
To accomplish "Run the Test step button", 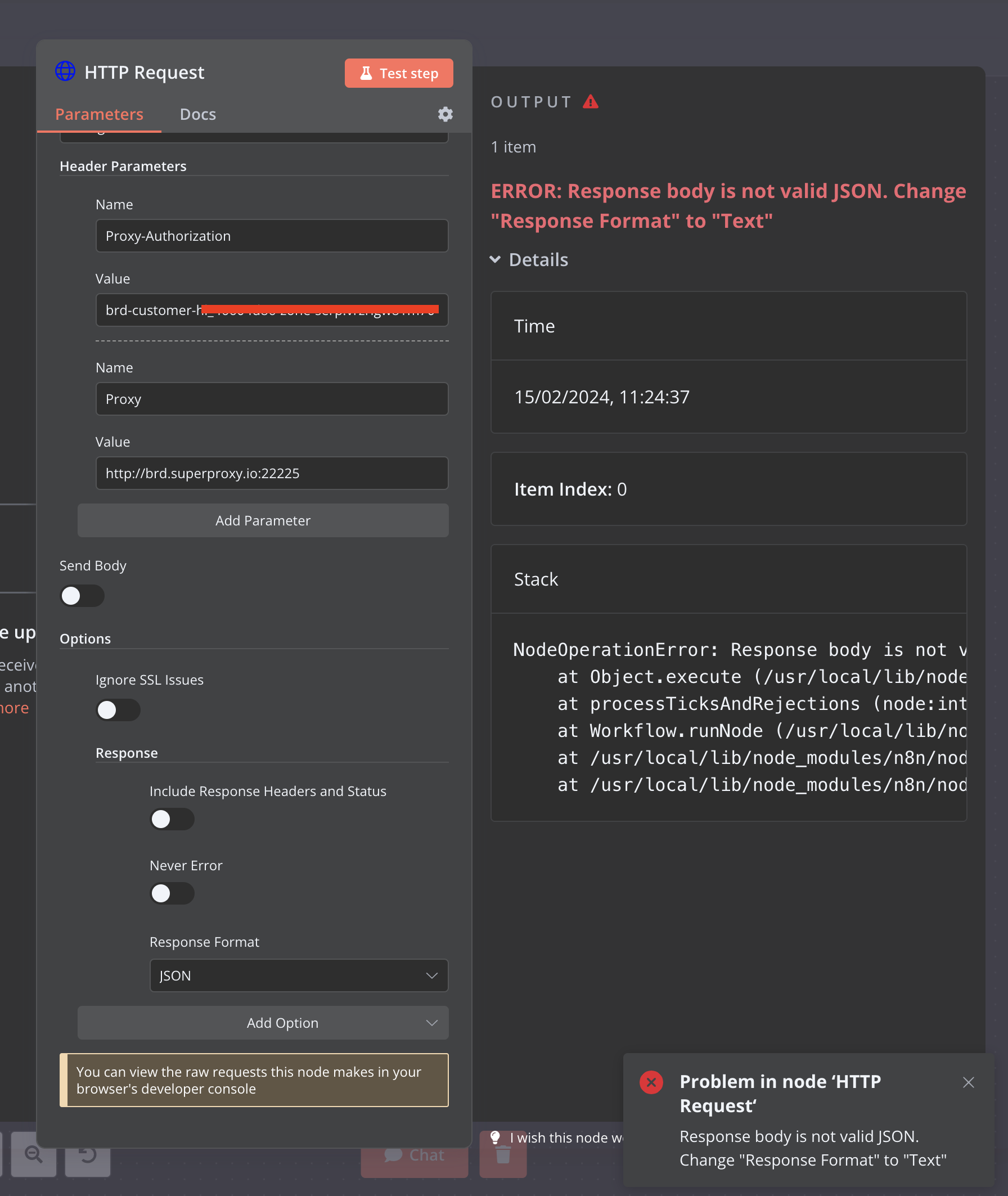I will (399, 73).
